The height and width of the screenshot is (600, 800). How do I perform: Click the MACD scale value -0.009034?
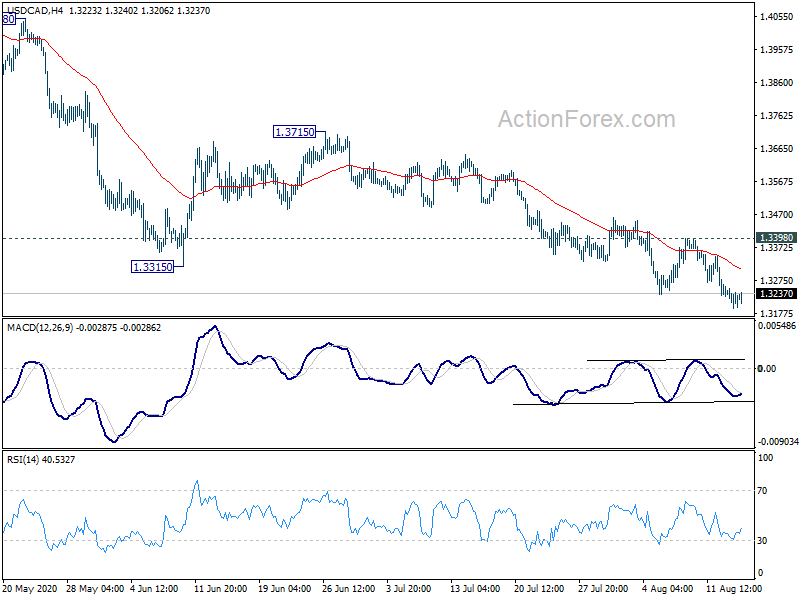(778, 441)
